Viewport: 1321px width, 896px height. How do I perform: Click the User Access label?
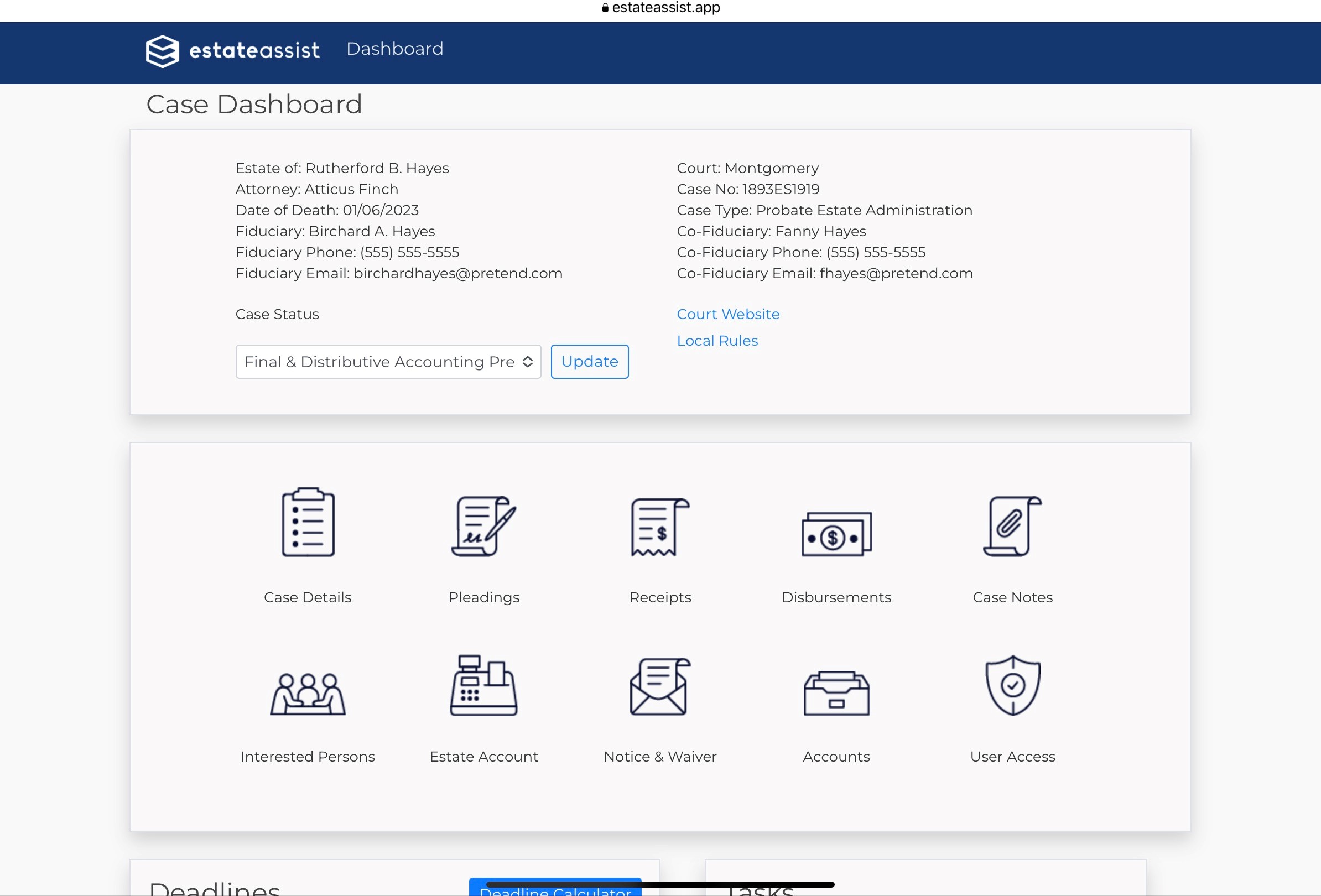coord(1012,757)
